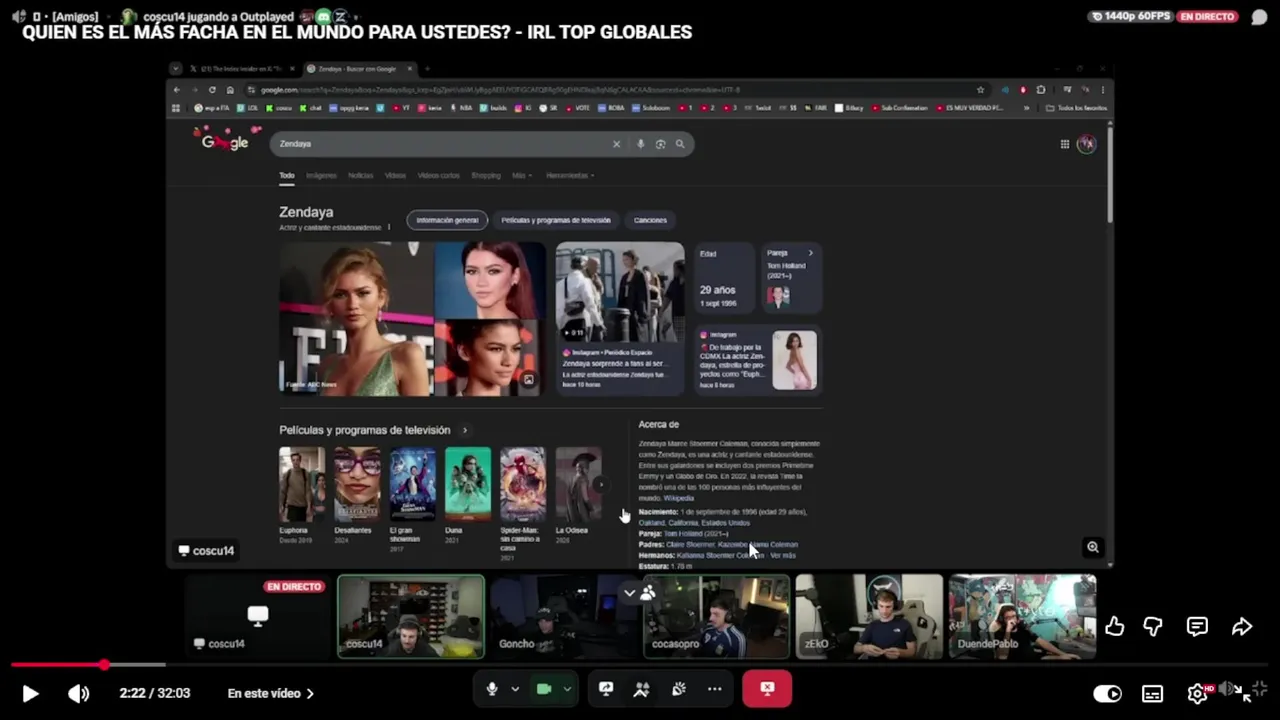
Task: Mute the Discord microphone button
Action: tap(491, 688)
